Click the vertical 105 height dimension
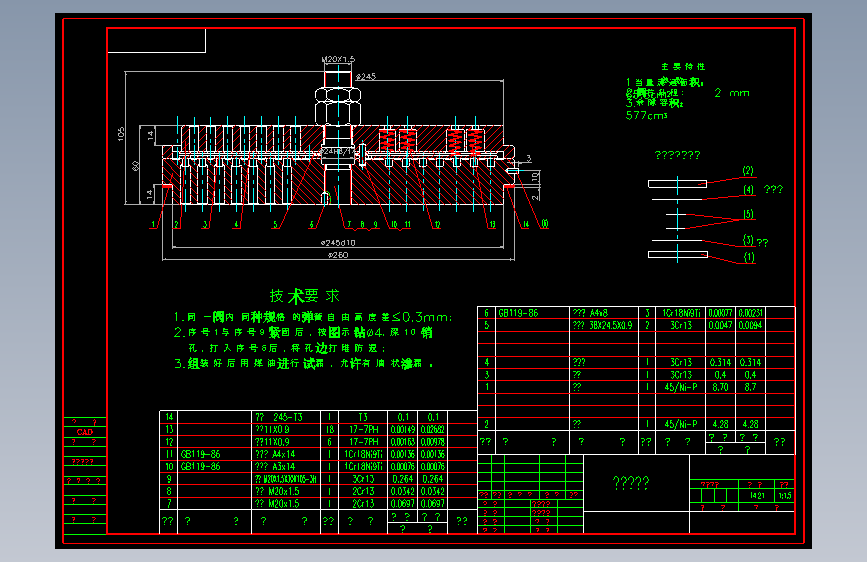This screenshot has height=562, width=867. click(121, 134)
